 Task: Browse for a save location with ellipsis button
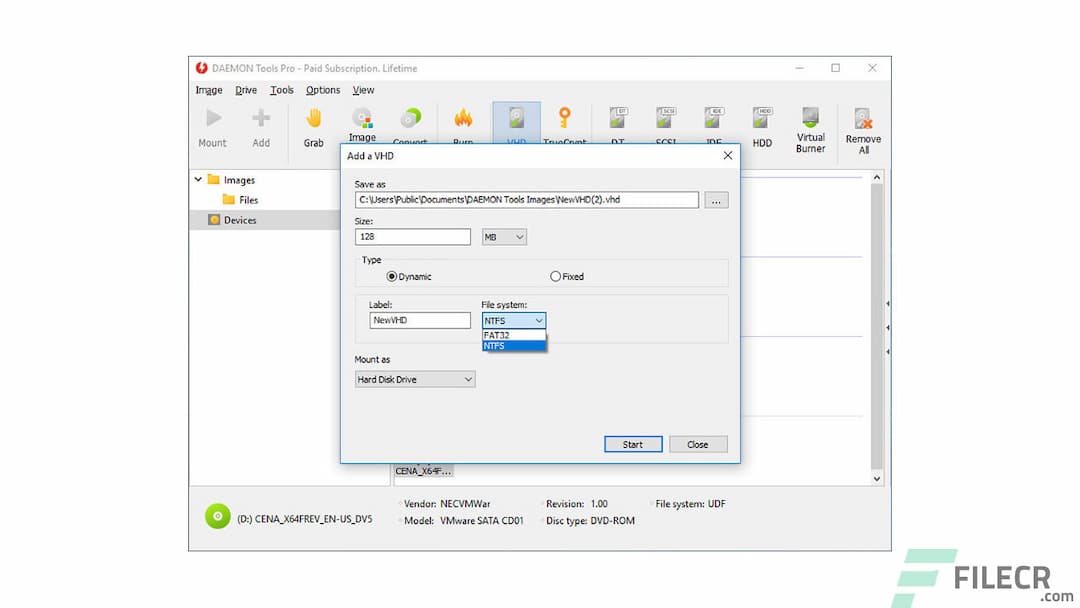click(x=716, y=200)
